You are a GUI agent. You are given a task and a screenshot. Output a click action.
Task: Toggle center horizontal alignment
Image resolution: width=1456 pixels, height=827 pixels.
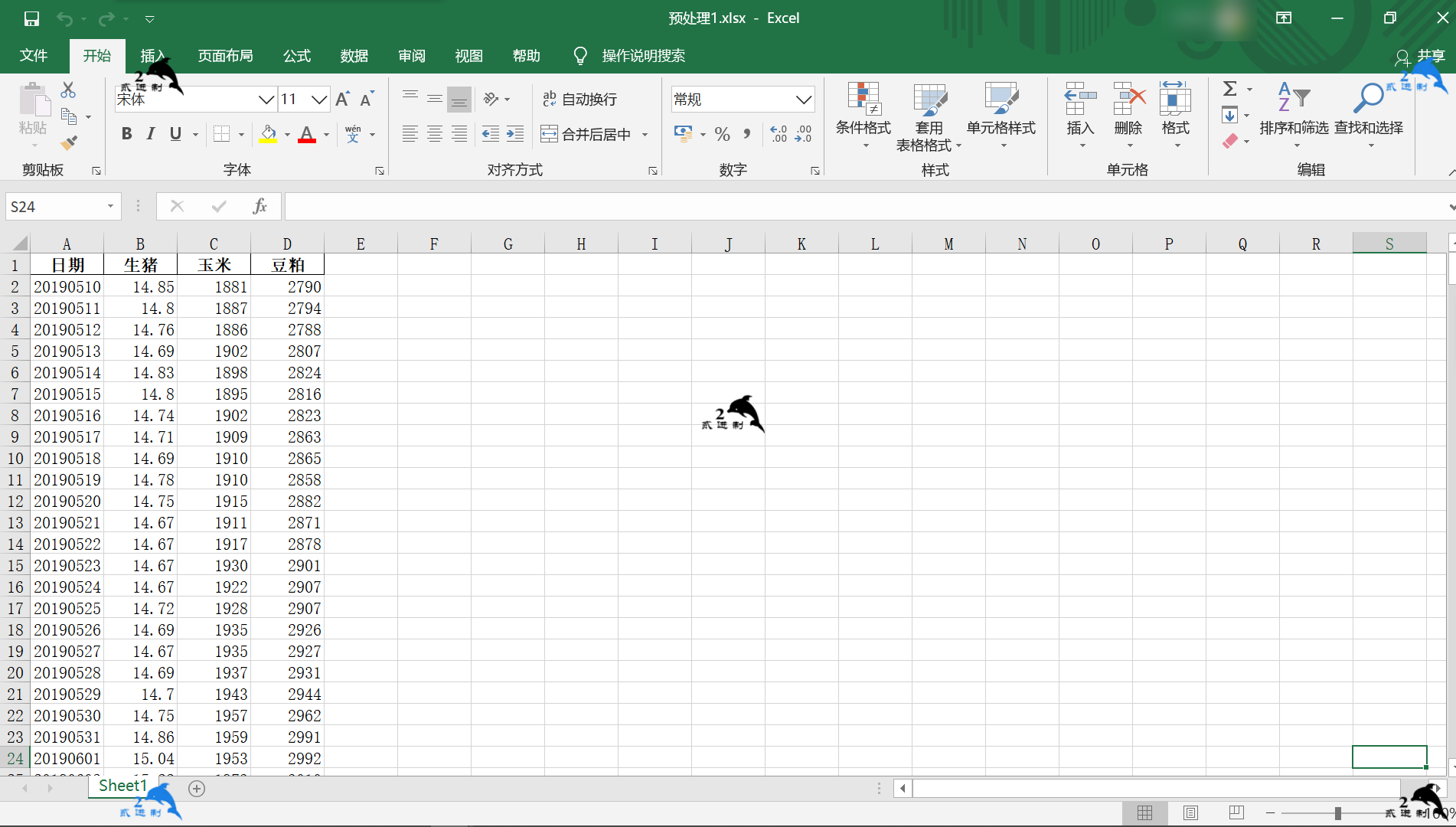435,134
